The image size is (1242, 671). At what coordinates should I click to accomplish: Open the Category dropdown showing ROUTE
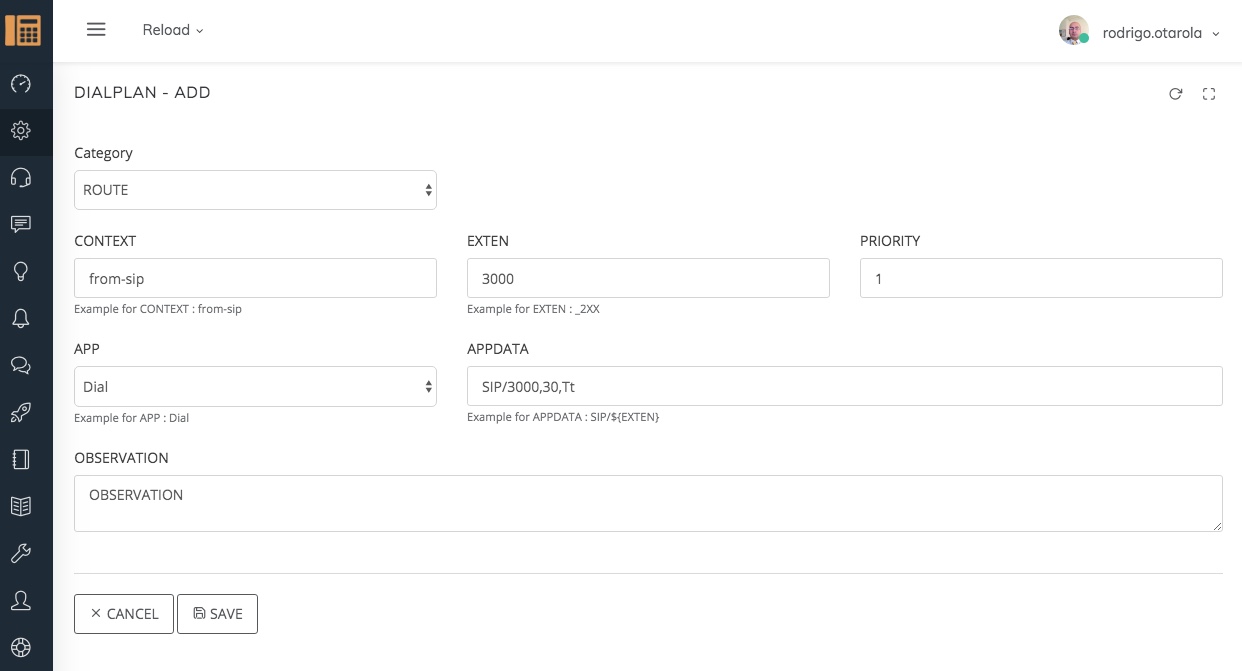pyautogui.click(x=255, y=190)
